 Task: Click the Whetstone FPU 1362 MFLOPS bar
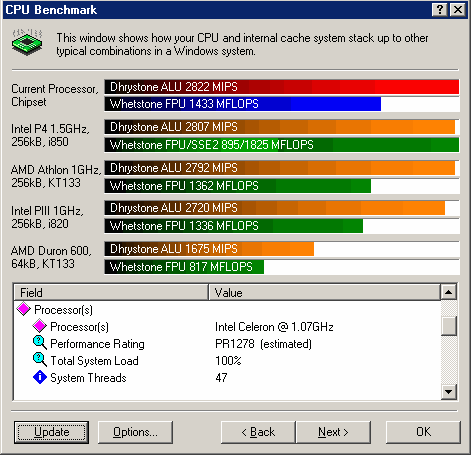pos(238,186)
